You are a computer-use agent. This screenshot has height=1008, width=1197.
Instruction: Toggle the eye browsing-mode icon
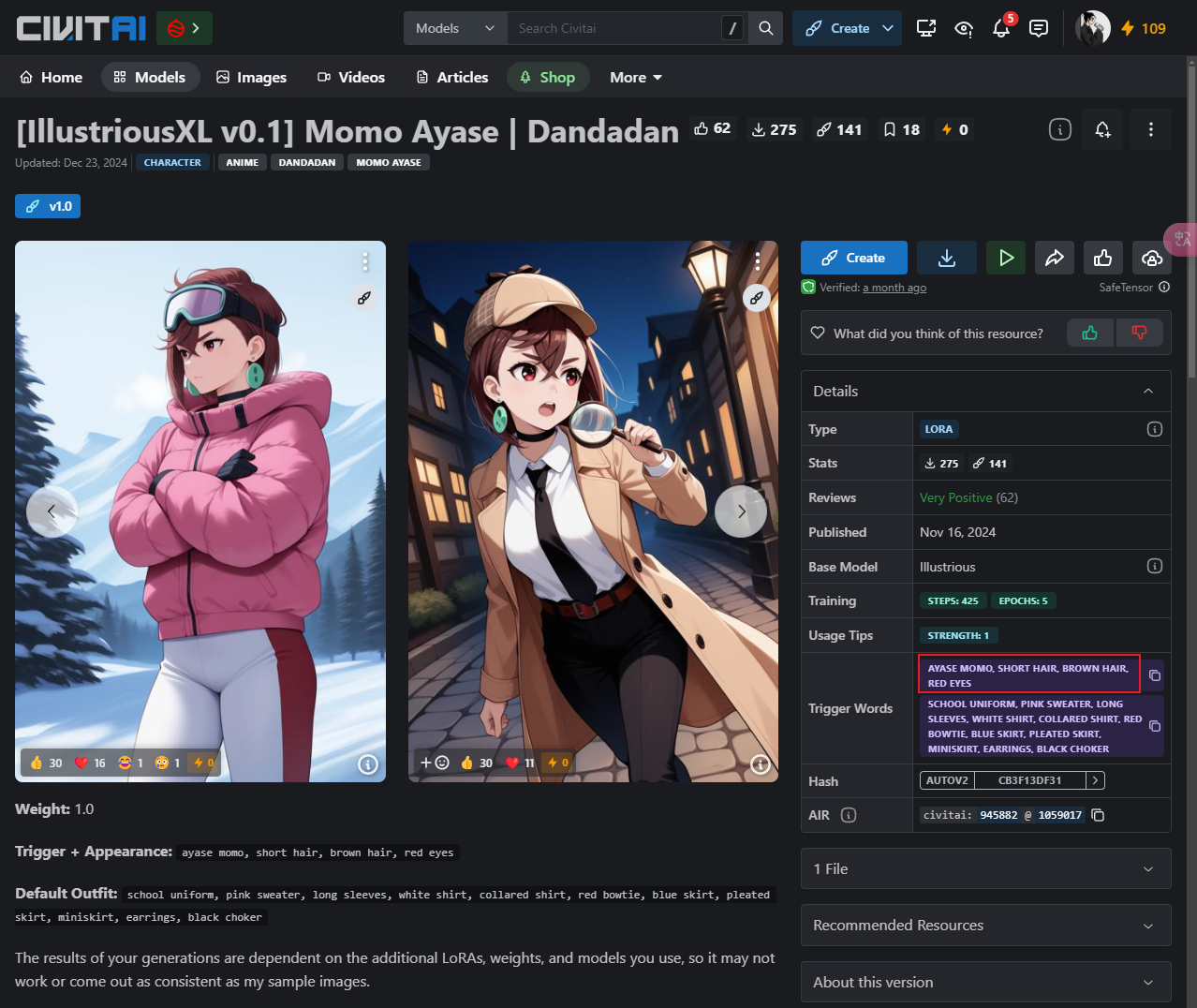[964, 29]
